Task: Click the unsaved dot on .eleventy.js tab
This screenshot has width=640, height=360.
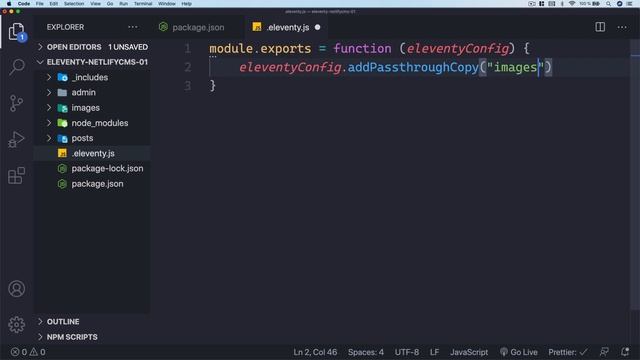Action: tap(318, 27)
